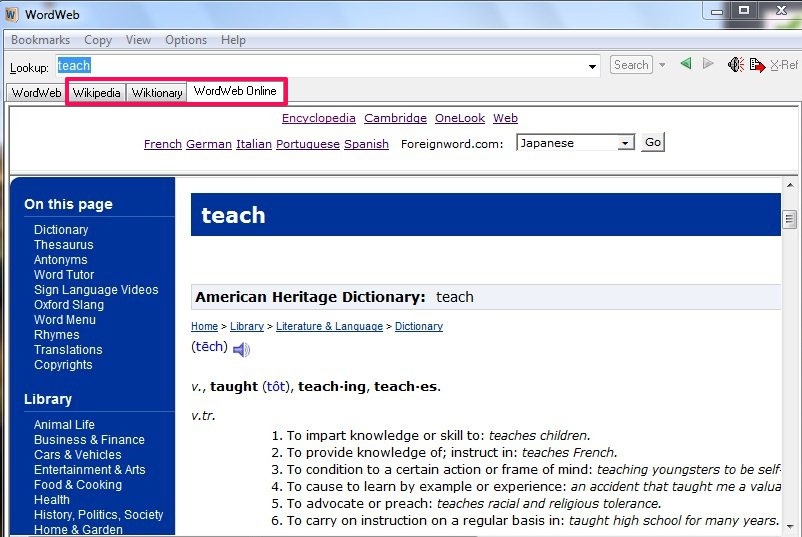Open the Cambridge link
Screen dimensions: 802x537
pyautogui.click(x=395, y=118)
